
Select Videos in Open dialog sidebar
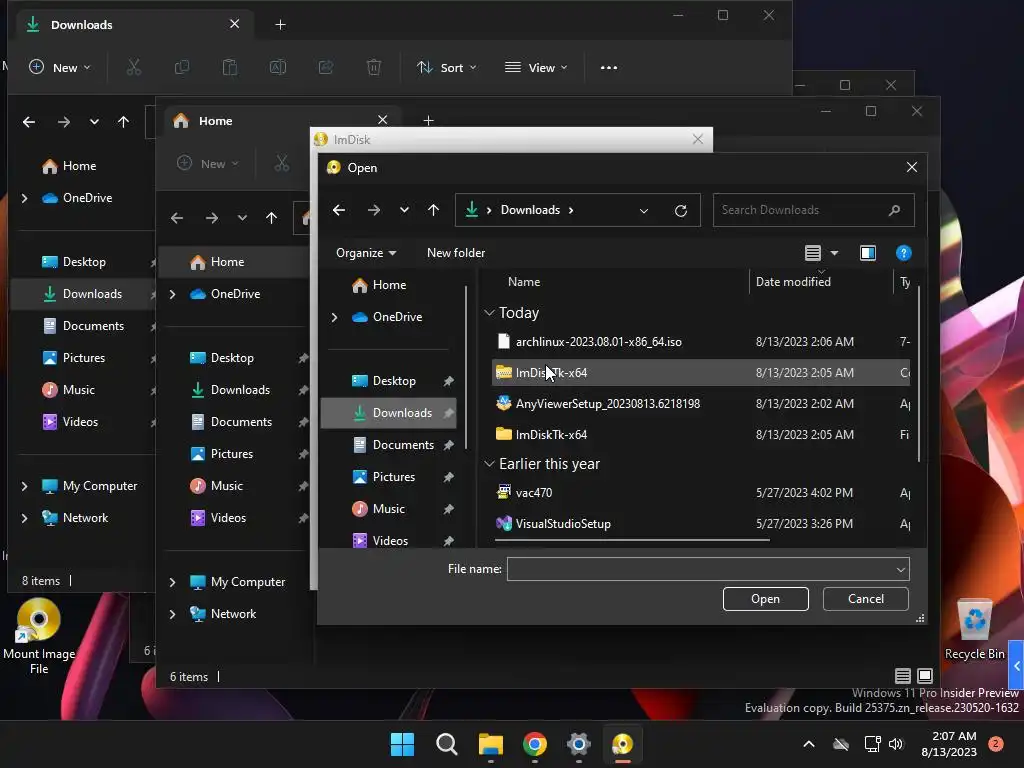(389, 541)
